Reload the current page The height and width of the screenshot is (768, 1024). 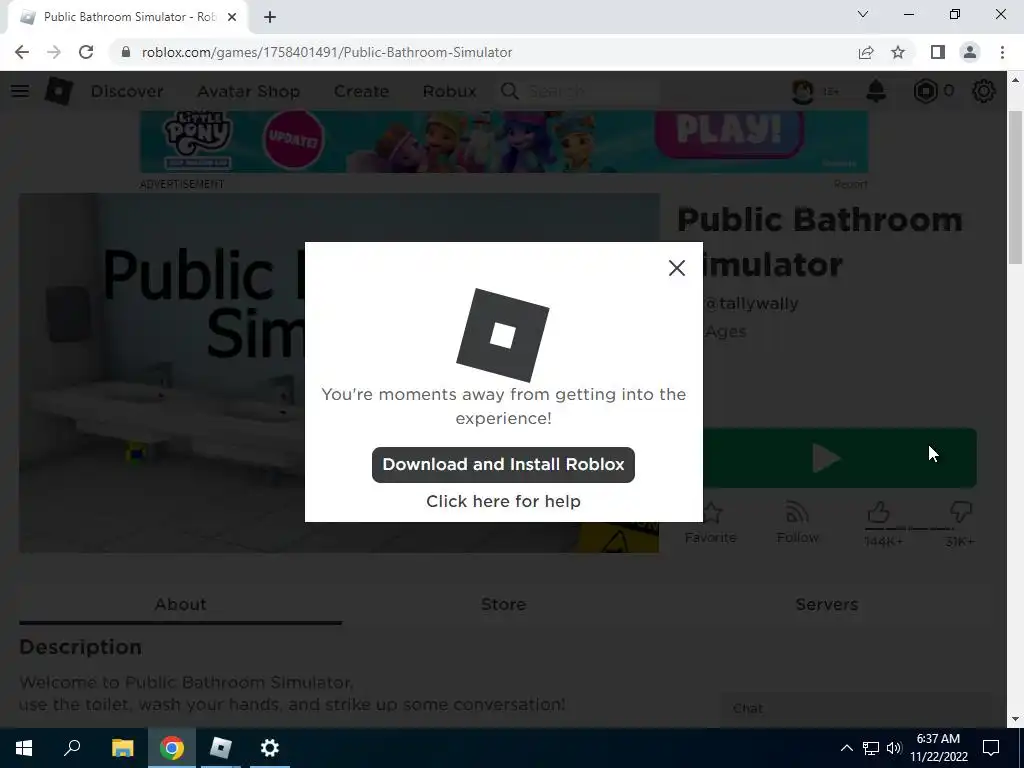coord(86,52)
